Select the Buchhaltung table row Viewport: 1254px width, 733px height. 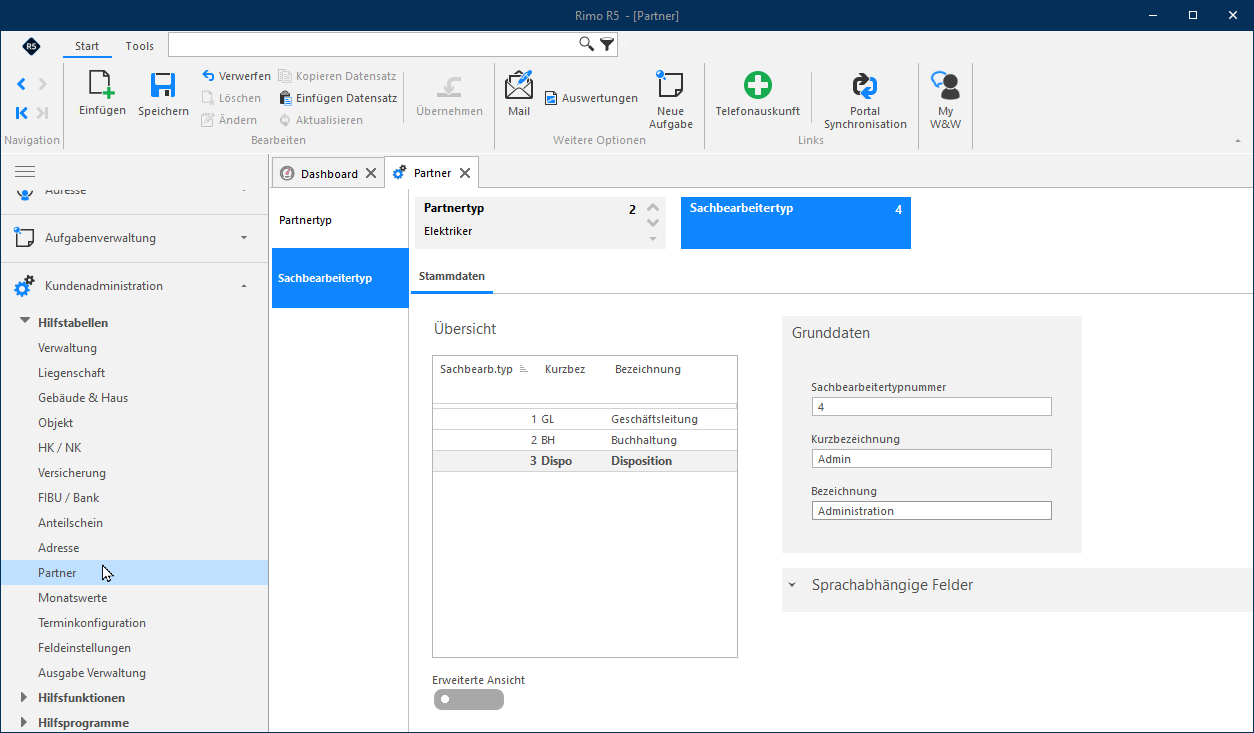click(x=585, y=440)
